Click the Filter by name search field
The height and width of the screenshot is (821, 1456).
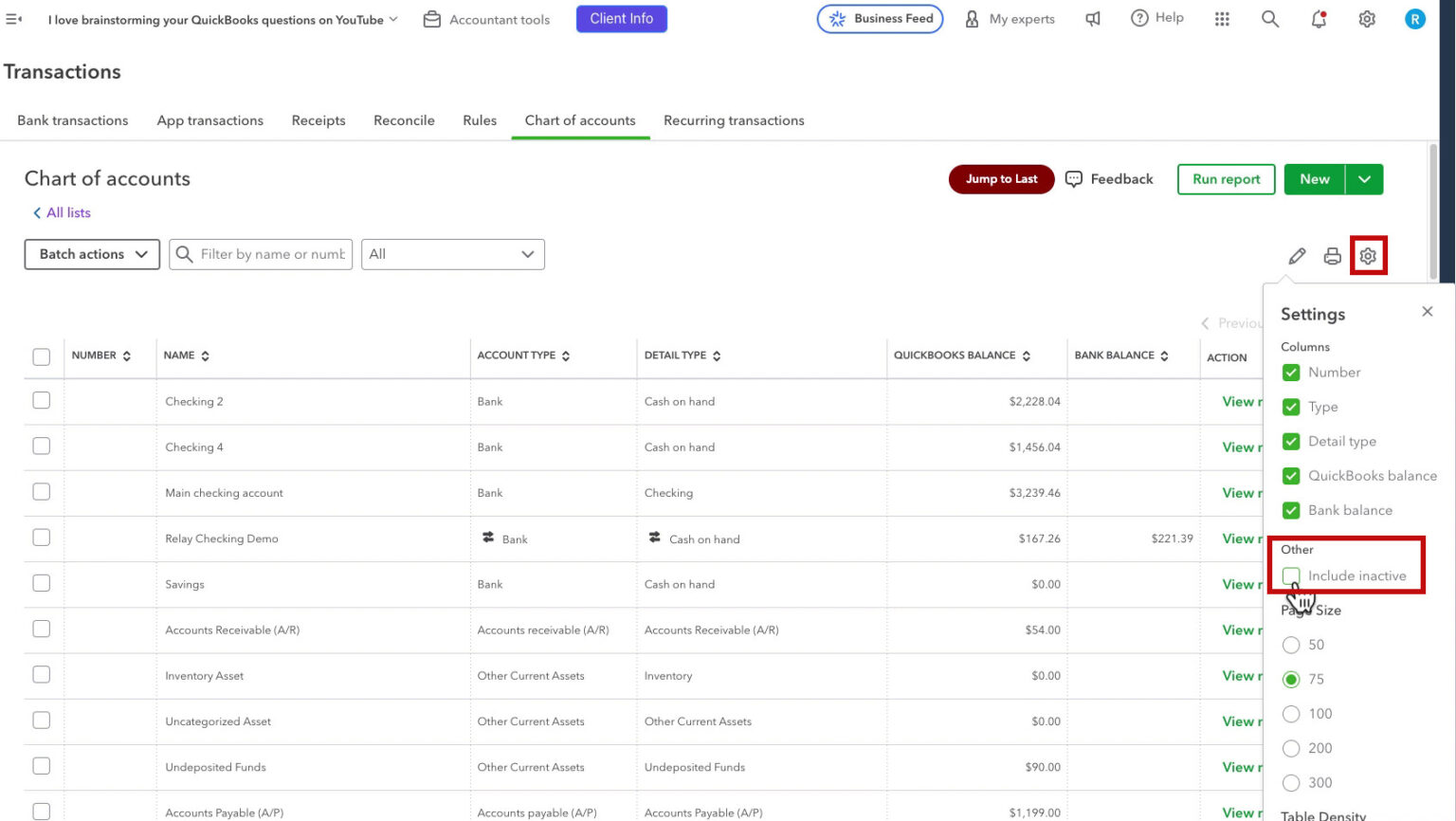tap(261, 254)
